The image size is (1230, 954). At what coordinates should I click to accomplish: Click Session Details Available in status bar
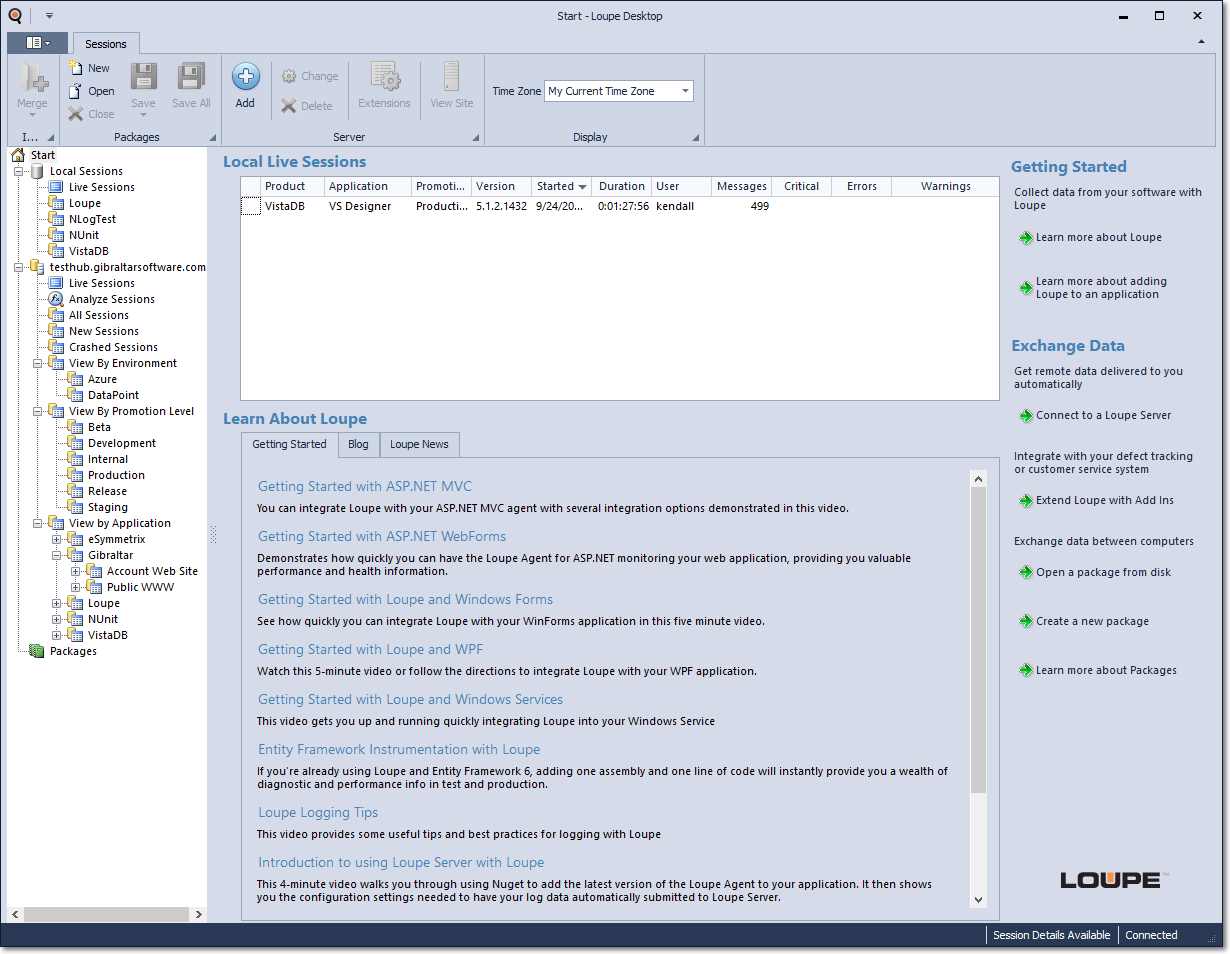pos(1051,935)
